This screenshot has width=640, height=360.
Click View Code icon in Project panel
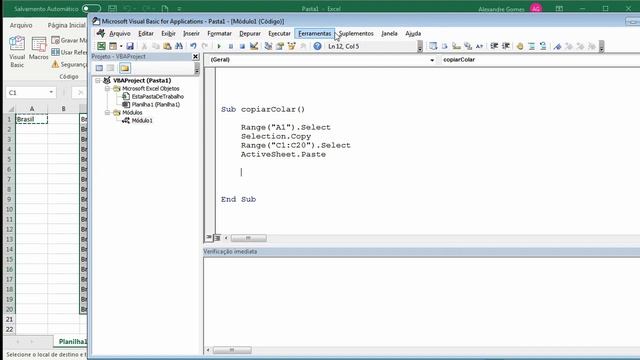99,68
